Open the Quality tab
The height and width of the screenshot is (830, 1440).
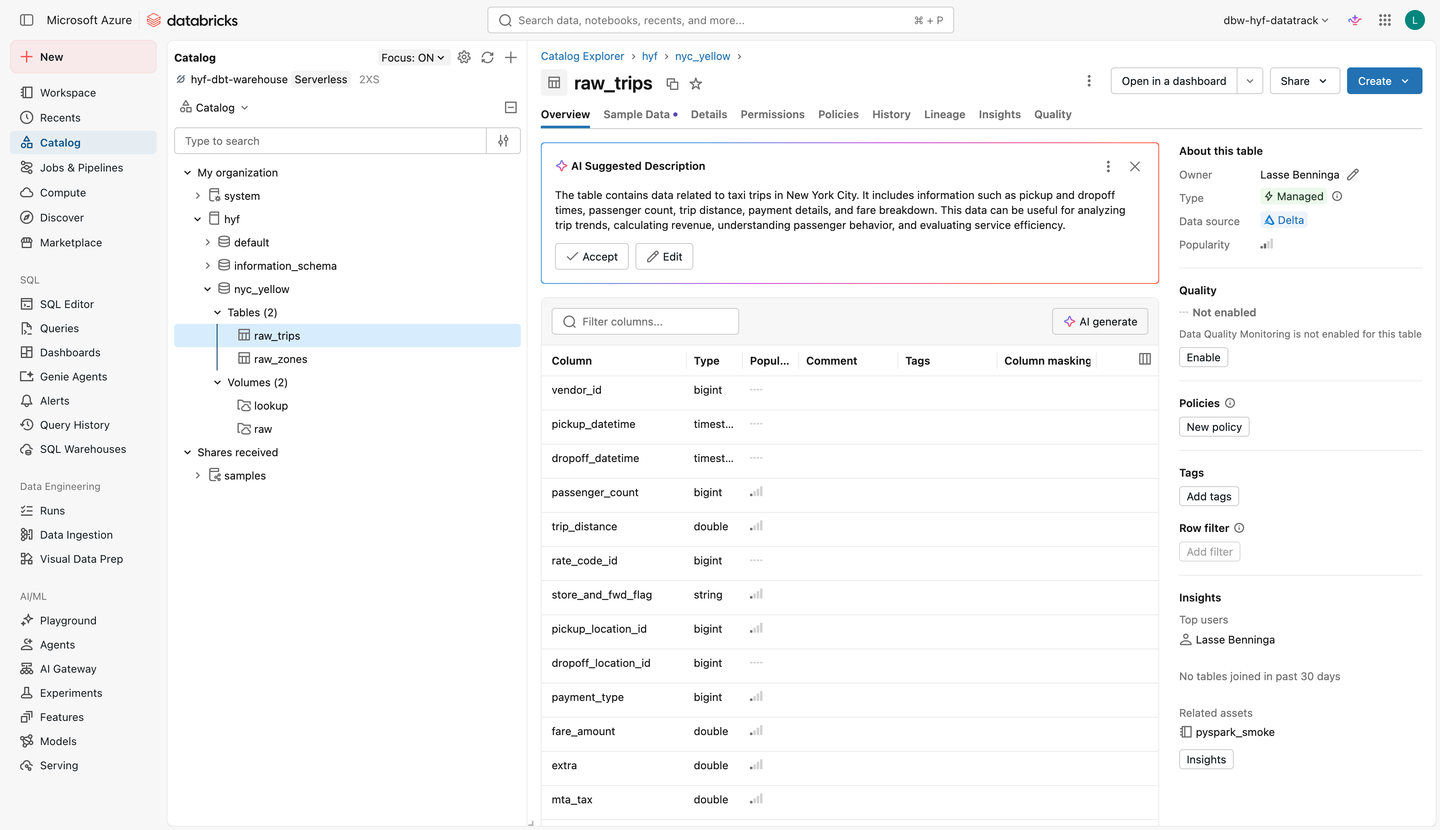pos(1053,115)
